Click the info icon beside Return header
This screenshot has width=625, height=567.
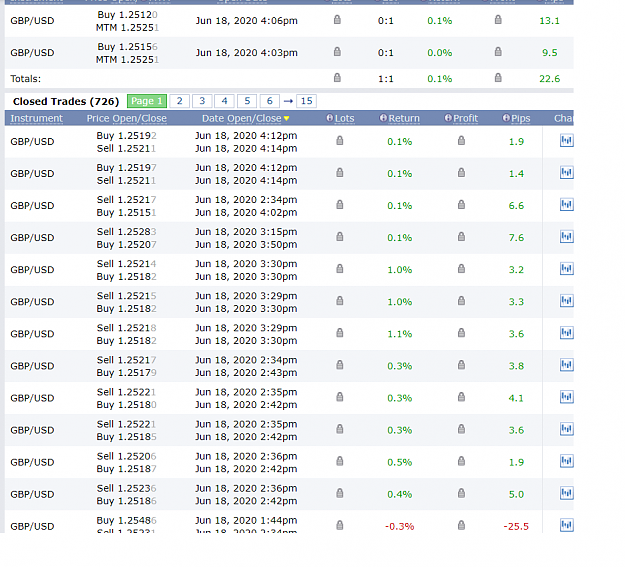pyautogui.click(x=383, y=118)
